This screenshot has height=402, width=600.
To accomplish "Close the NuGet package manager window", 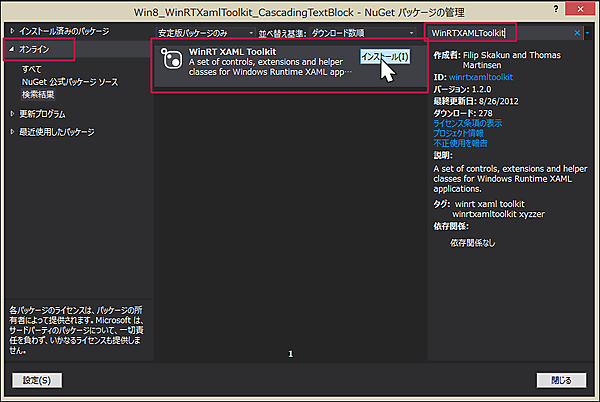I will pyautogui.click(x=580, y=9).
